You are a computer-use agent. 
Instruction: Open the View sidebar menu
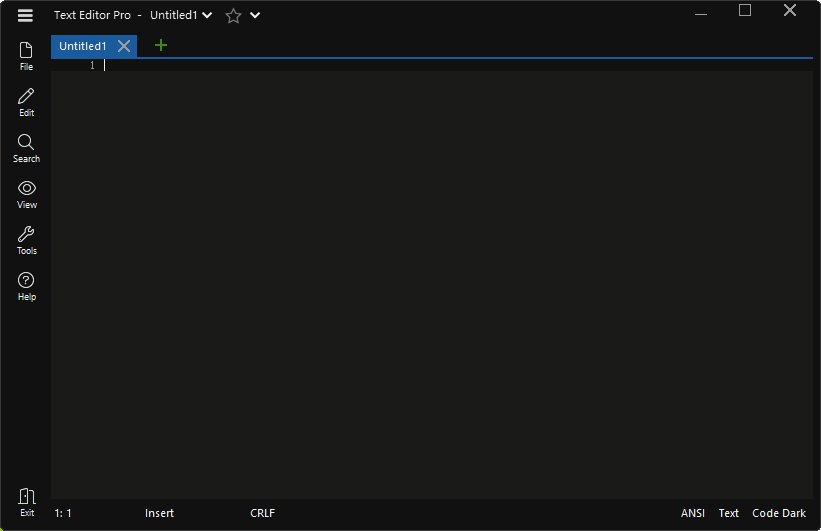[26, 194]
